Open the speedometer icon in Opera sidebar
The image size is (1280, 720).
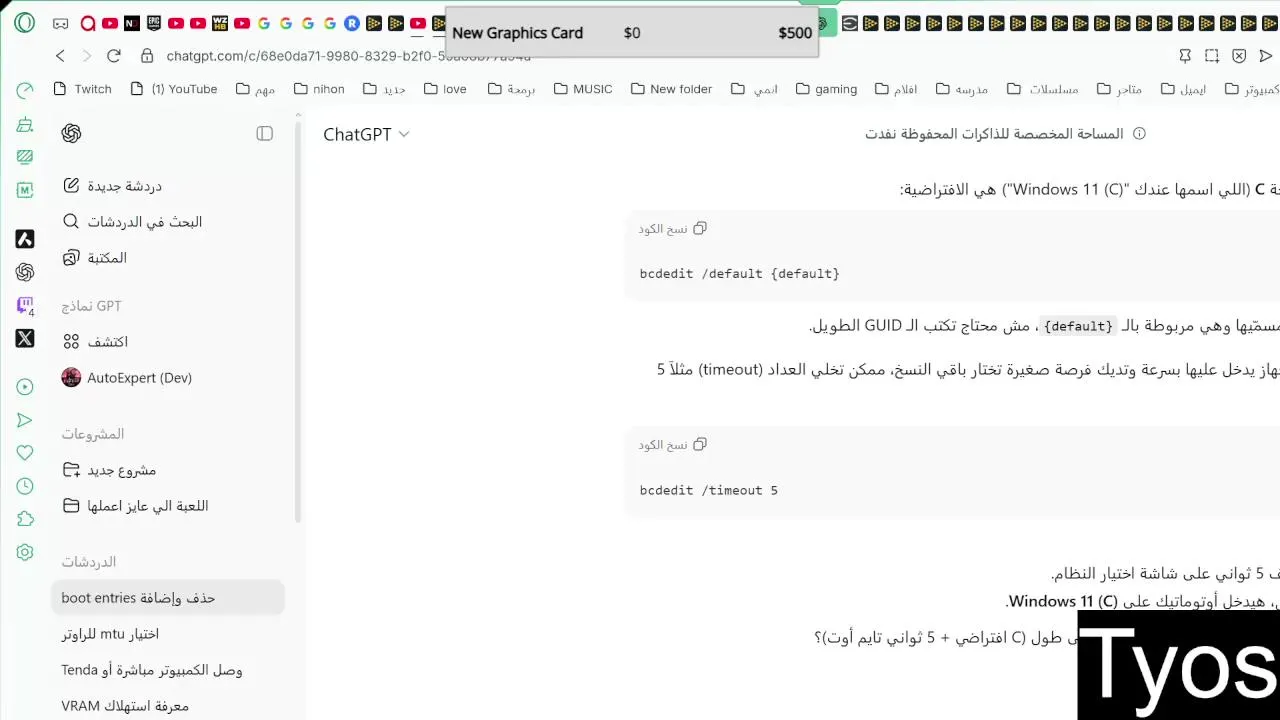point(25,90)
